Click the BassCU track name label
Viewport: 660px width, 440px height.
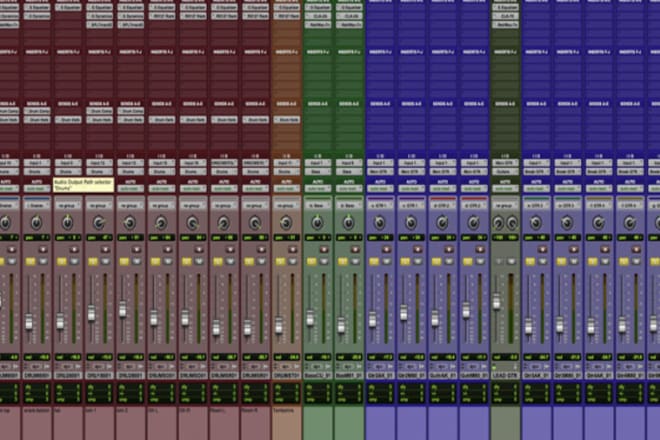(x=318, y=375)
